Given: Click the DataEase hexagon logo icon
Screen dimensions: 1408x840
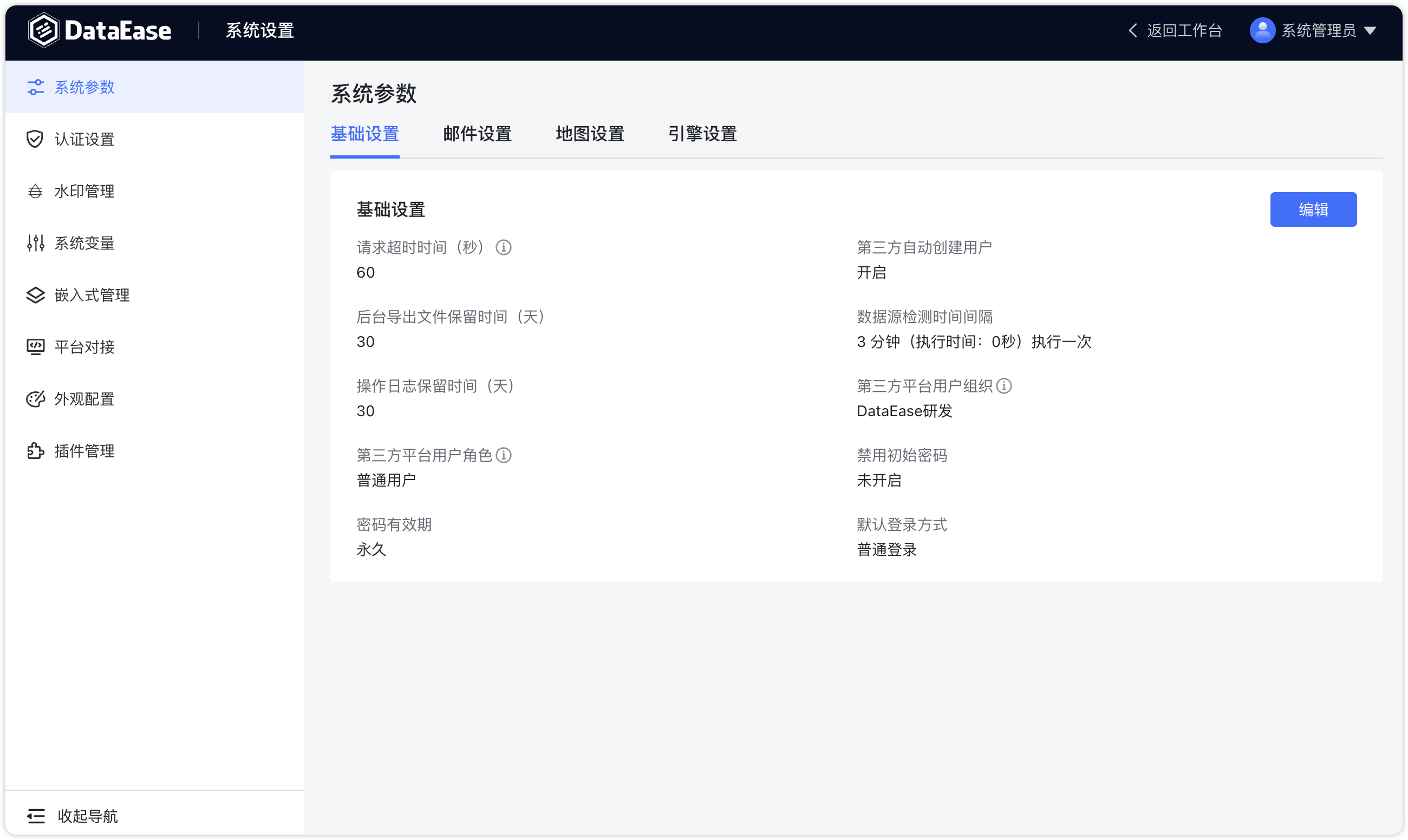Looking at the screenshot, I should [44, 30].
